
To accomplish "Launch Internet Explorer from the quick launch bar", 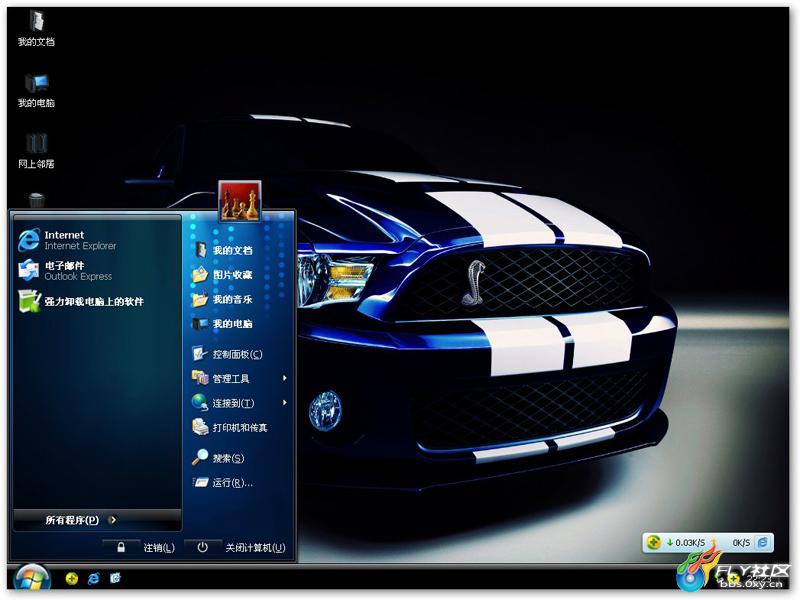I will (x=94, y=578).
